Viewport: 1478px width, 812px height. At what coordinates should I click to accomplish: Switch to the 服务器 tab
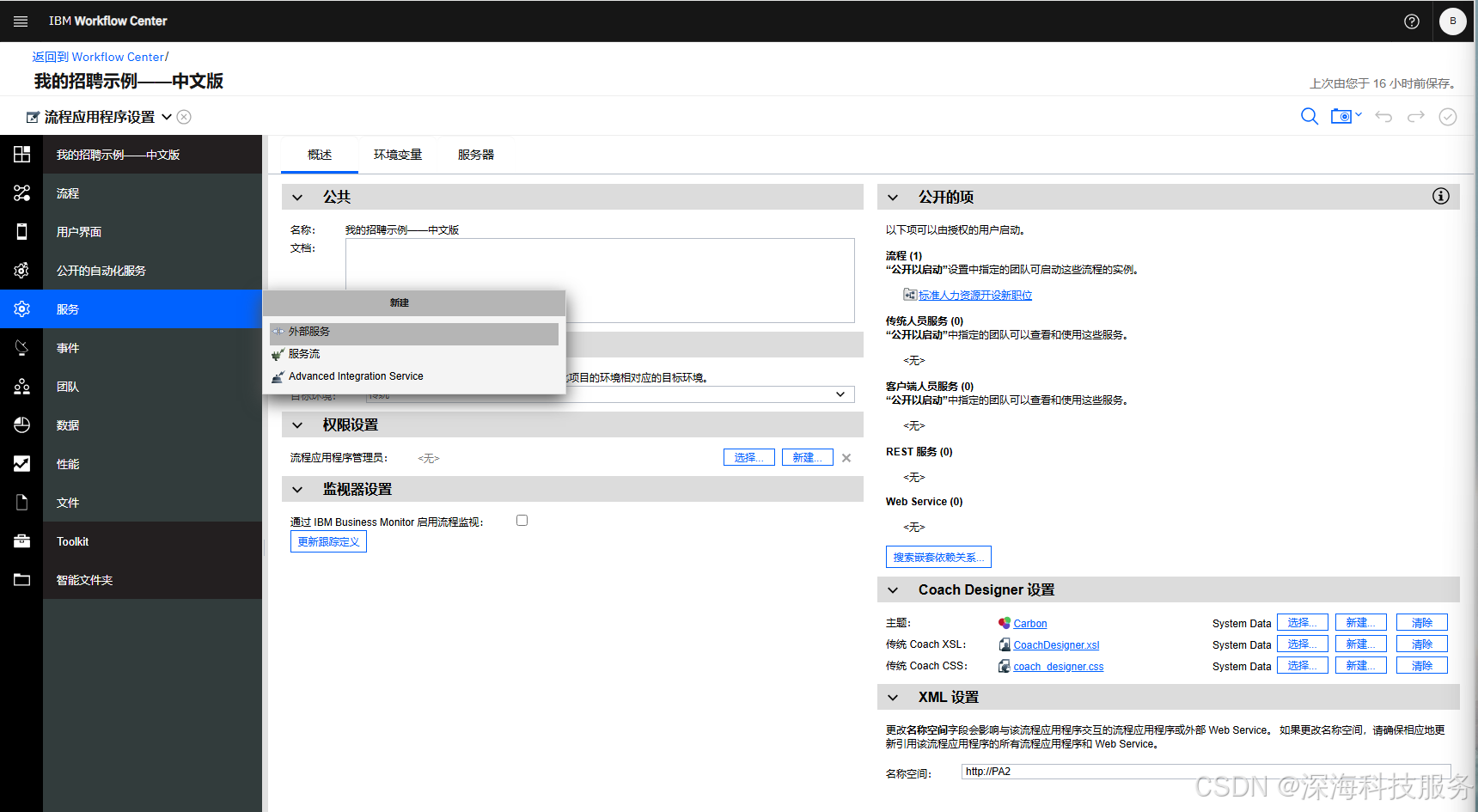[x=476, y=155]
